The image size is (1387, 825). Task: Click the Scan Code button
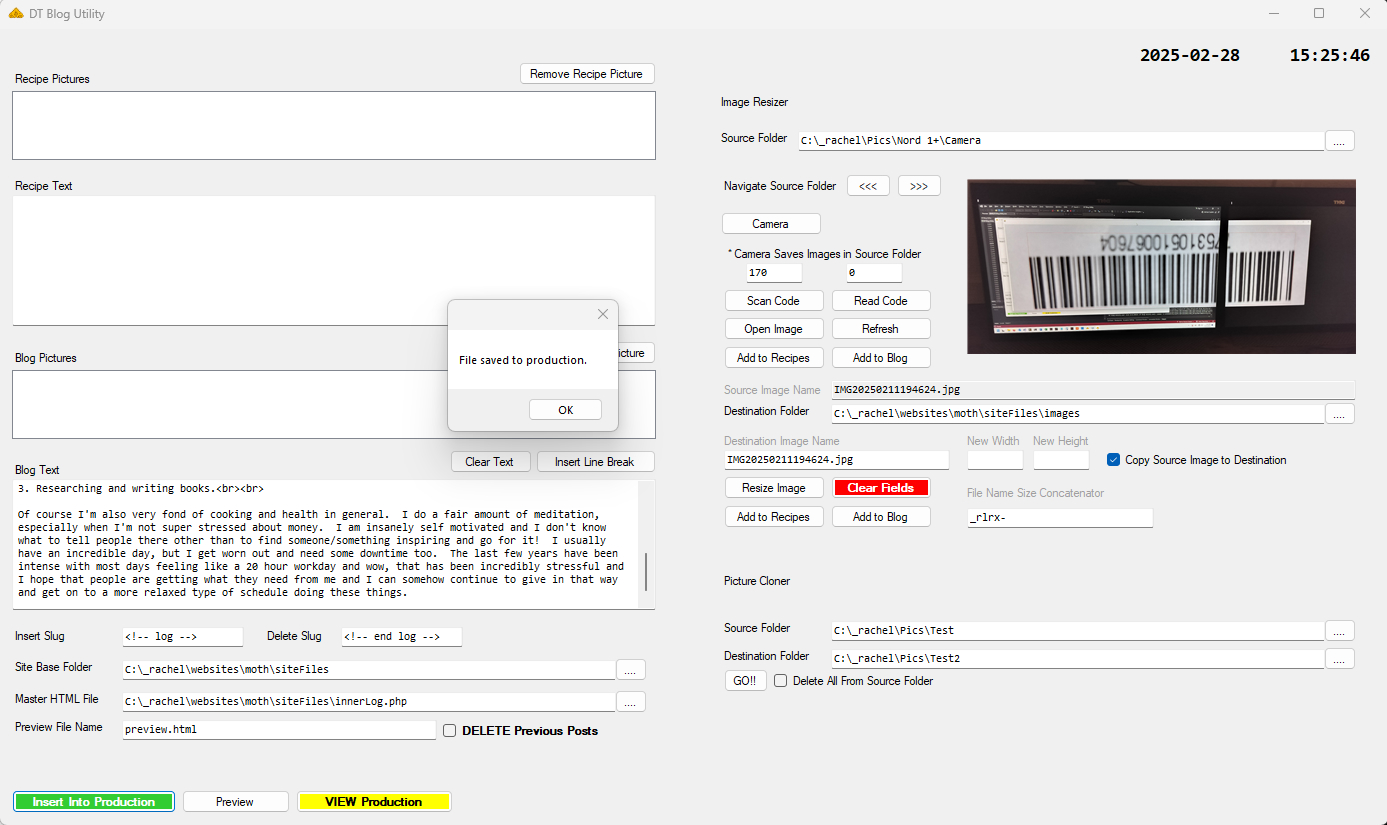(x=774, y=301)
